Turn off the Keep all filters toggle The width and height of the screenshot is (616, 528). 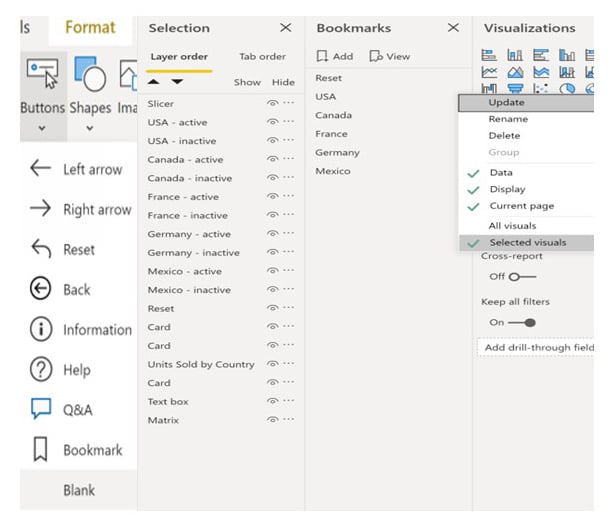coord(522,323)
